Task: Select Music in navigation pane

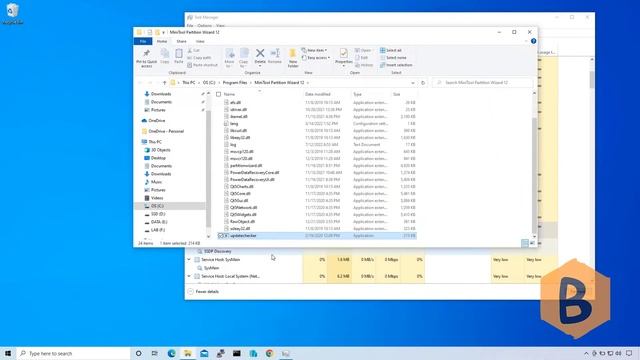Action: (x=156, y=182)
